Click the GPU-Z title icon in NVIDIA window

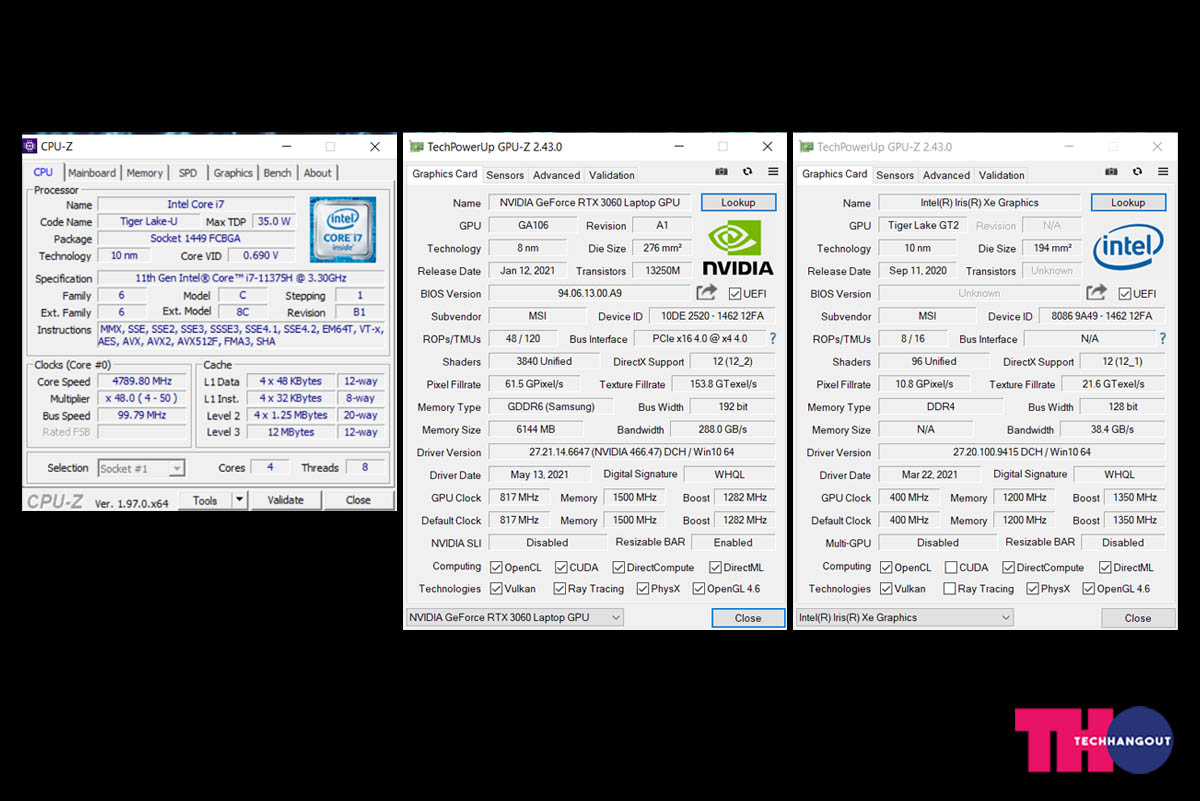416,146
